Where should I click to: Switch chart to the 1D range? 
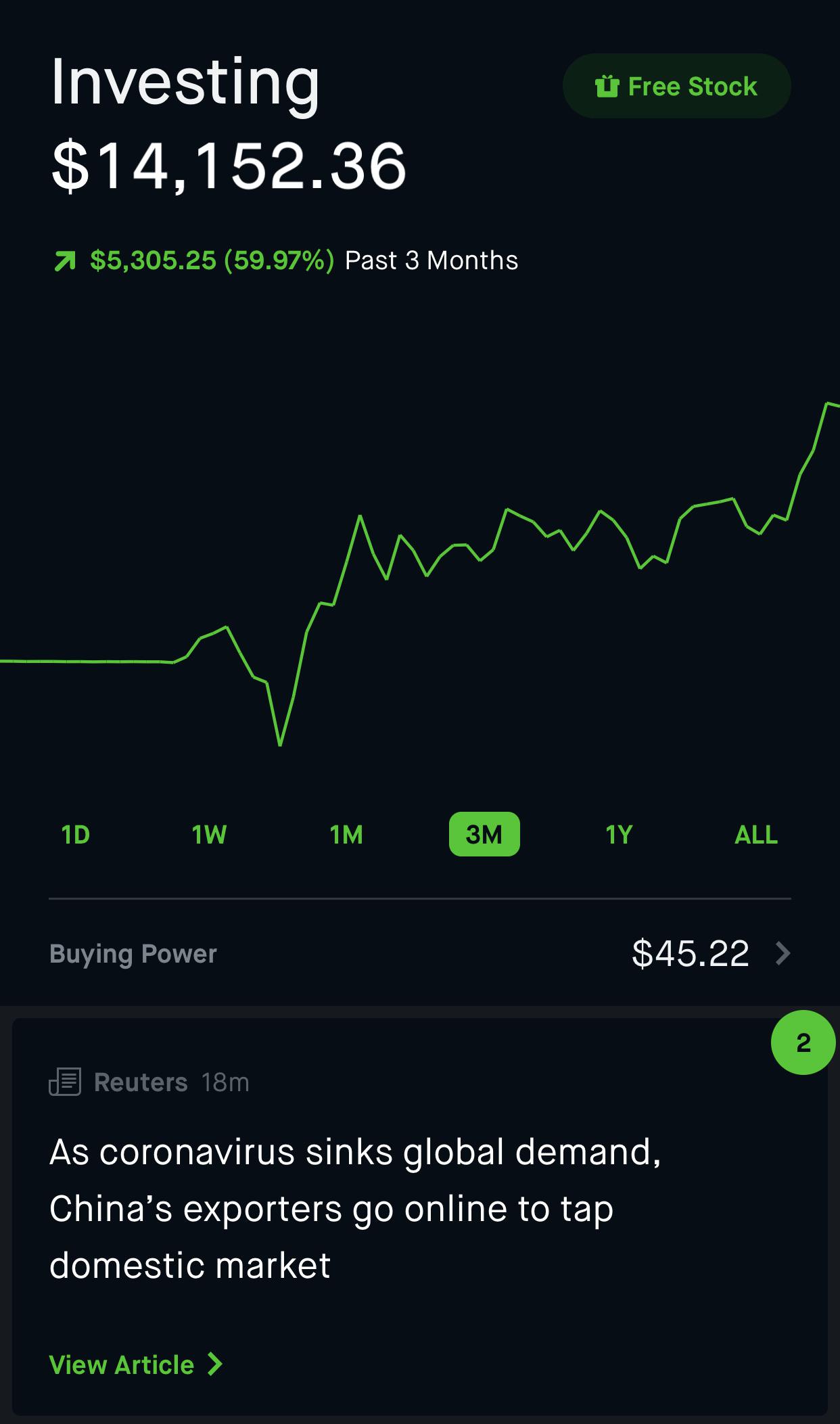[75, 835]
